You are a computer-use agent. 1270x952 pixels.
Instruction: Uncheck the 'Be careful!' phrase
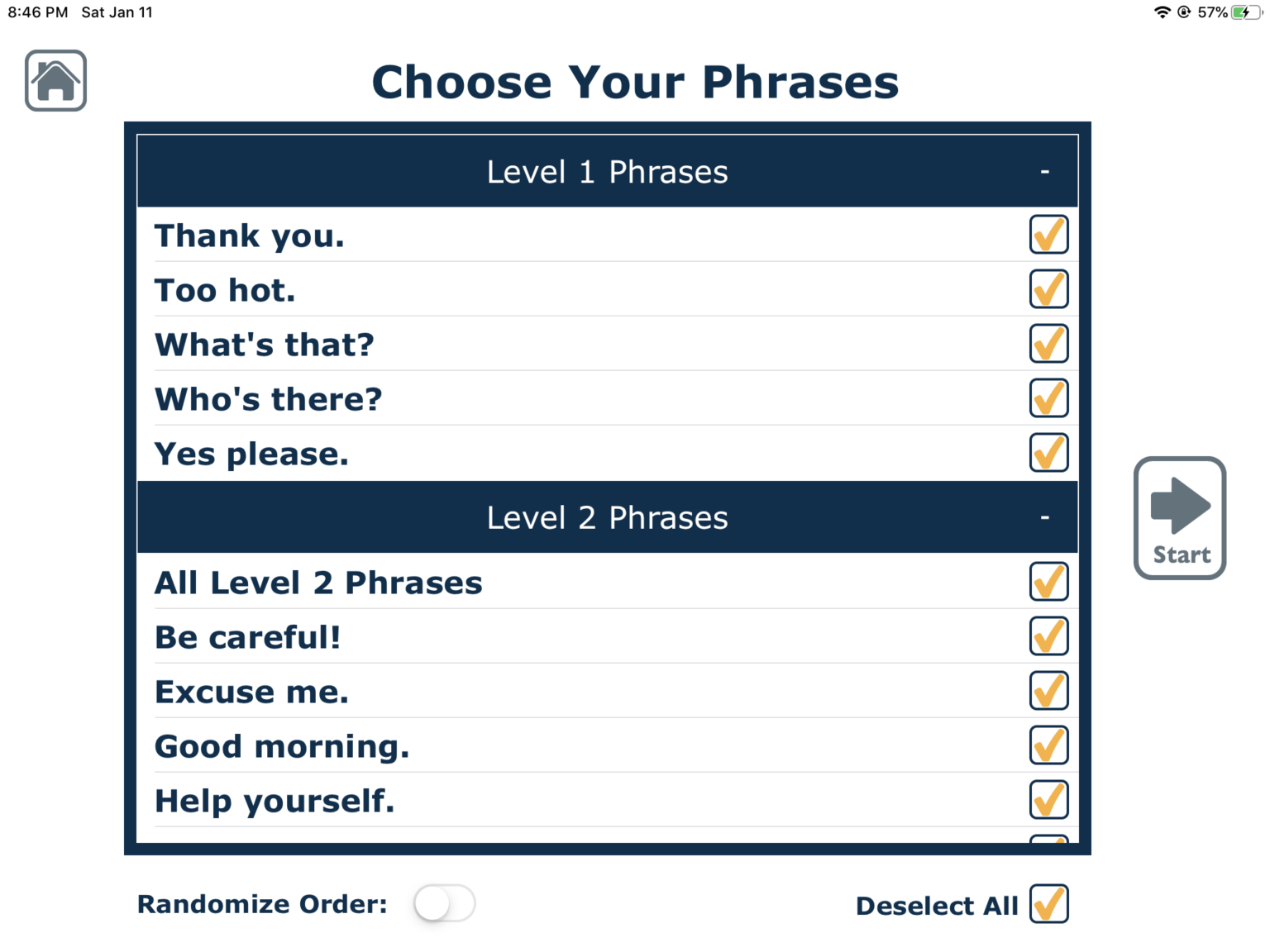tap(1048, 635)
